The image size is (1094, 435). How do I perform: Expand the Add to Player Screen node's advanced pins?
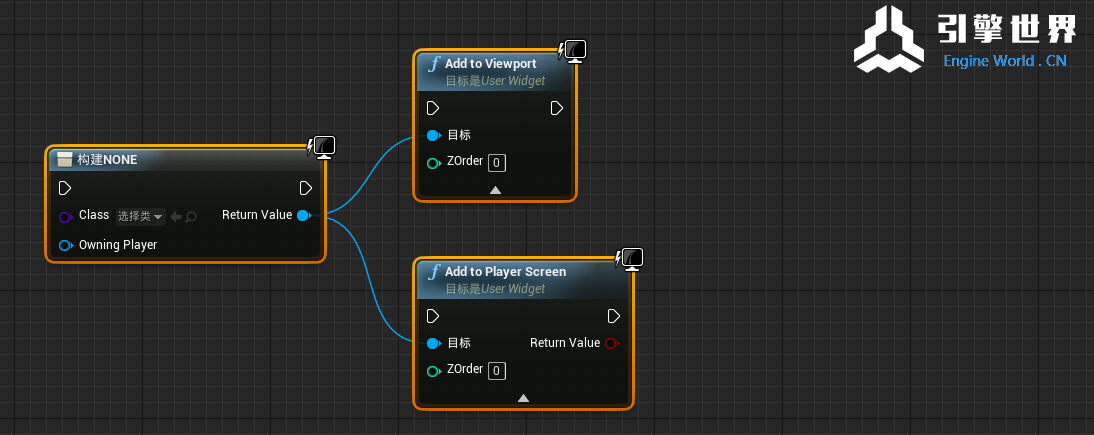(523, 397)
